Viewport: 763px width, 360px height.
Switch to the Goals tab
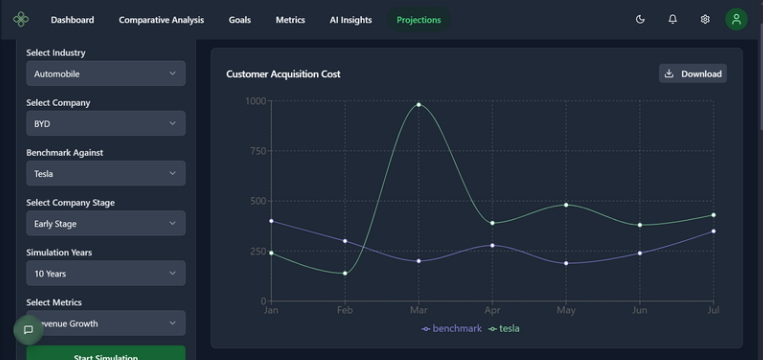(x=240, y=20)
